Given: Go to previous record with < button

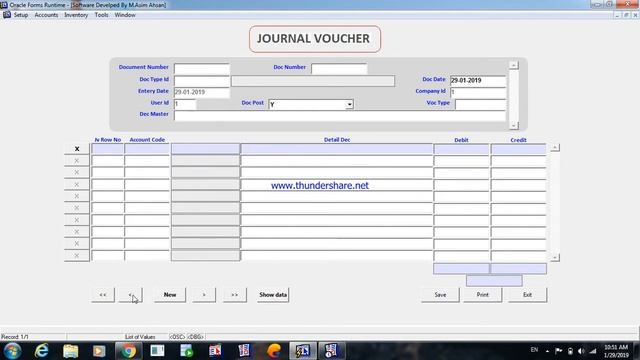Looking at the screenshot, I should click(130, 295).
